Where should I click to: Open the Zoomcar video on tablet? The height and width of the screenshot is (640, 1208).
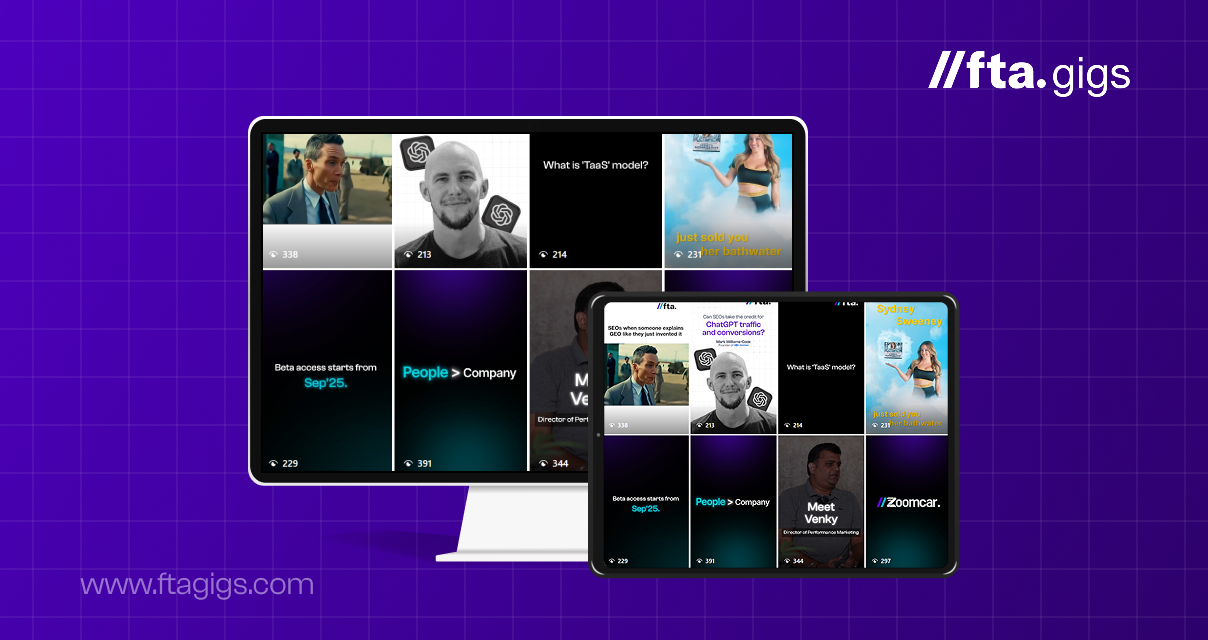907,502
